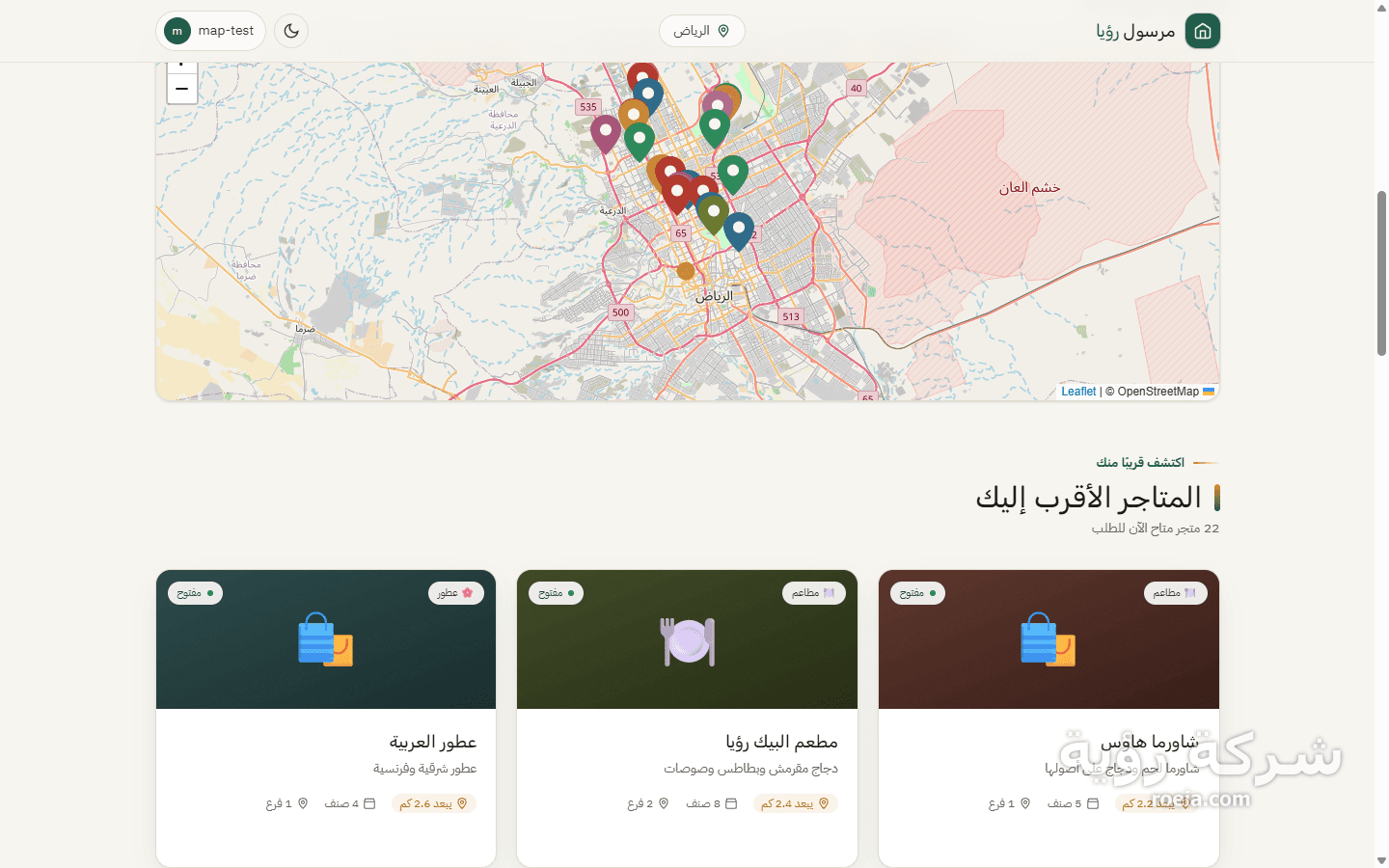Click the مطاعم tag on البيك card
This screenshot has height=868, width=1389.
(x=814, y=593)
